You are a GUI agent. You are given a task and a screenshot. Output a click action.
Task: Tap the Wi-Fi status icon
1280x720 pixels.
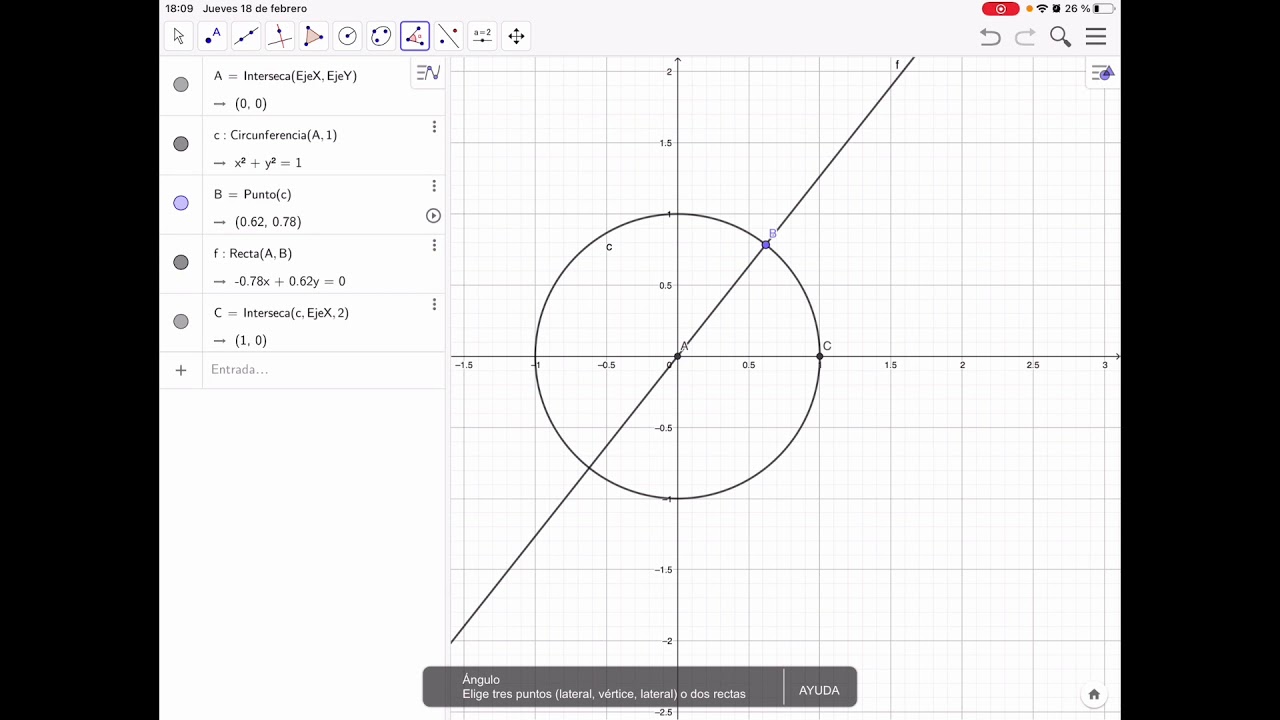(1043, 9)
